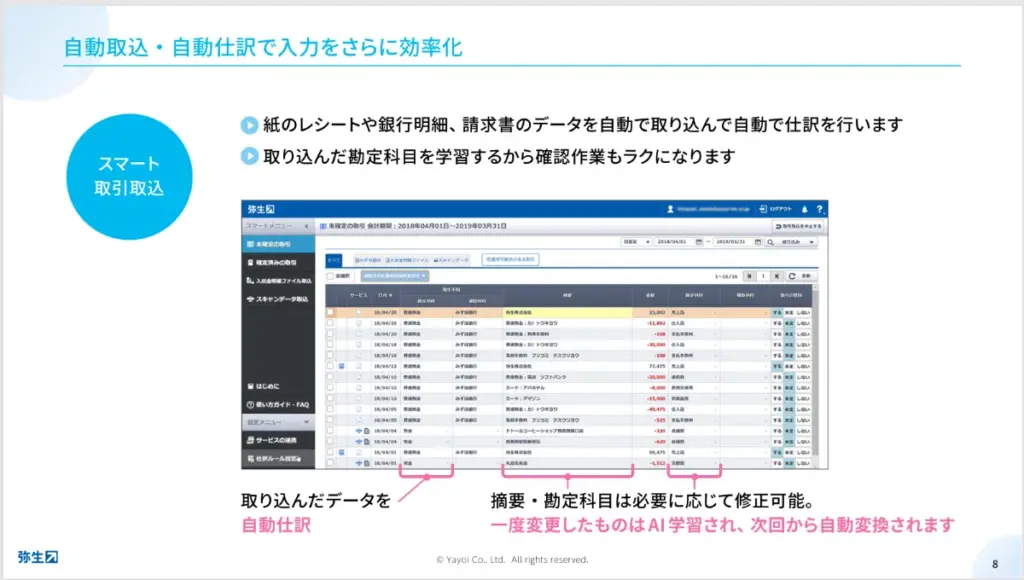The width and height of the screenshot is (1024, 580).
Task: Select 入出金明細ファイル取込 in the sidebar
Action: [277, 280]
